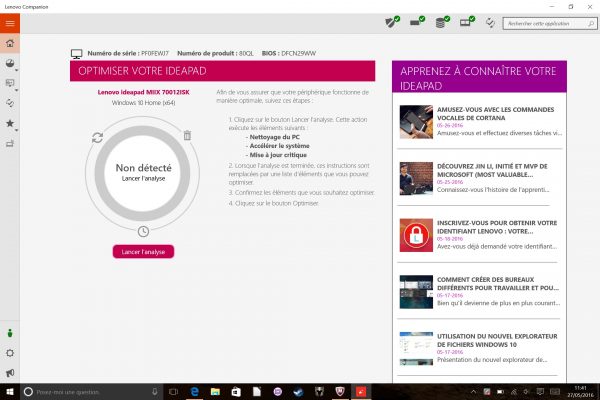The height and width of the screenshot is (400, 600).
Task: Expand the arrow beside star sidebar icon
Action: pyautogui.click(x=16, y=131)
